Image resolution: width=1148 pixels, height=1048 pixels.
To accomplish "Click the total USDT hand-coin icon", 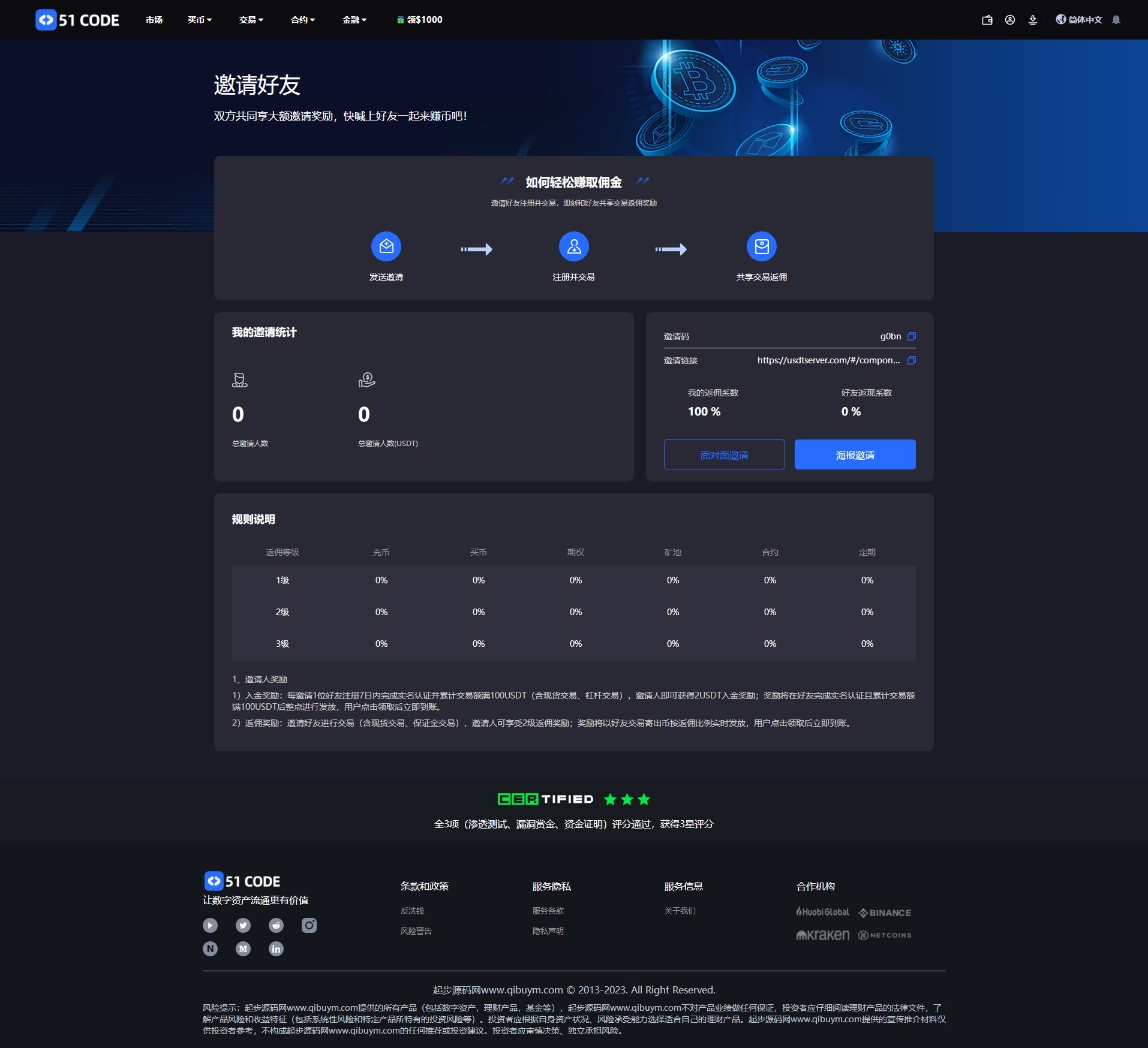I will [x=367, y=380].
